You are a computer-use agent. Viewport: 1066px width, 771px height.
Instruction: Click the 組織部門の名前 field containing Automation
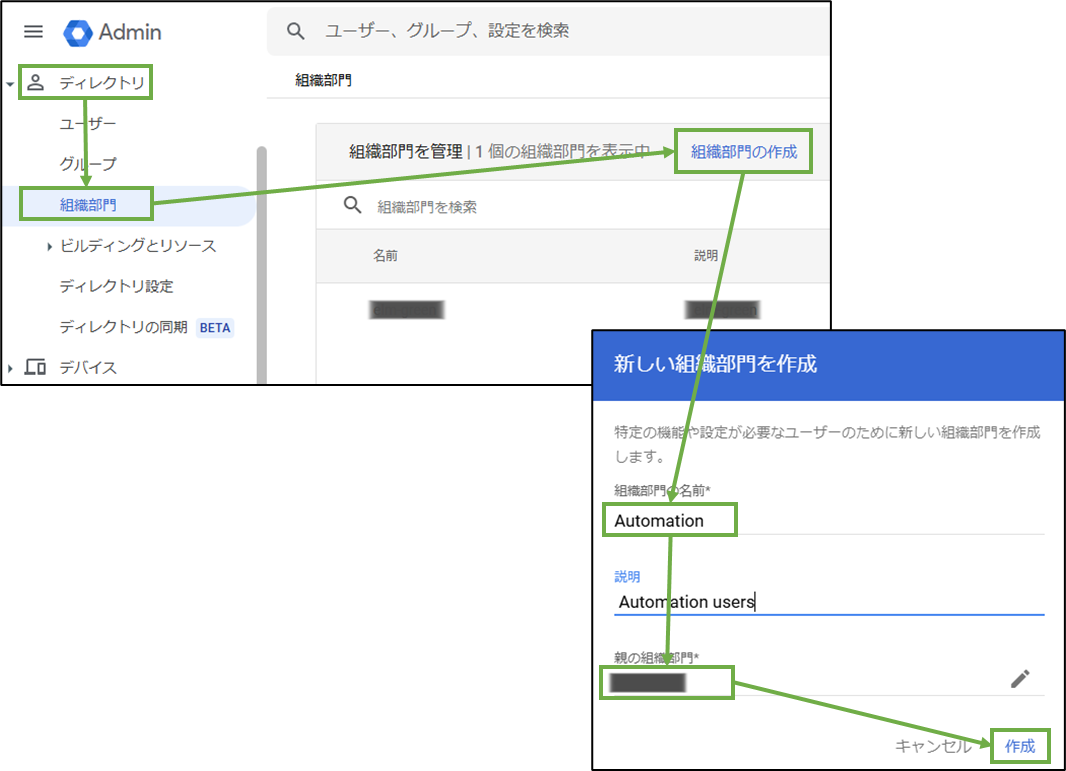[829, 521]
